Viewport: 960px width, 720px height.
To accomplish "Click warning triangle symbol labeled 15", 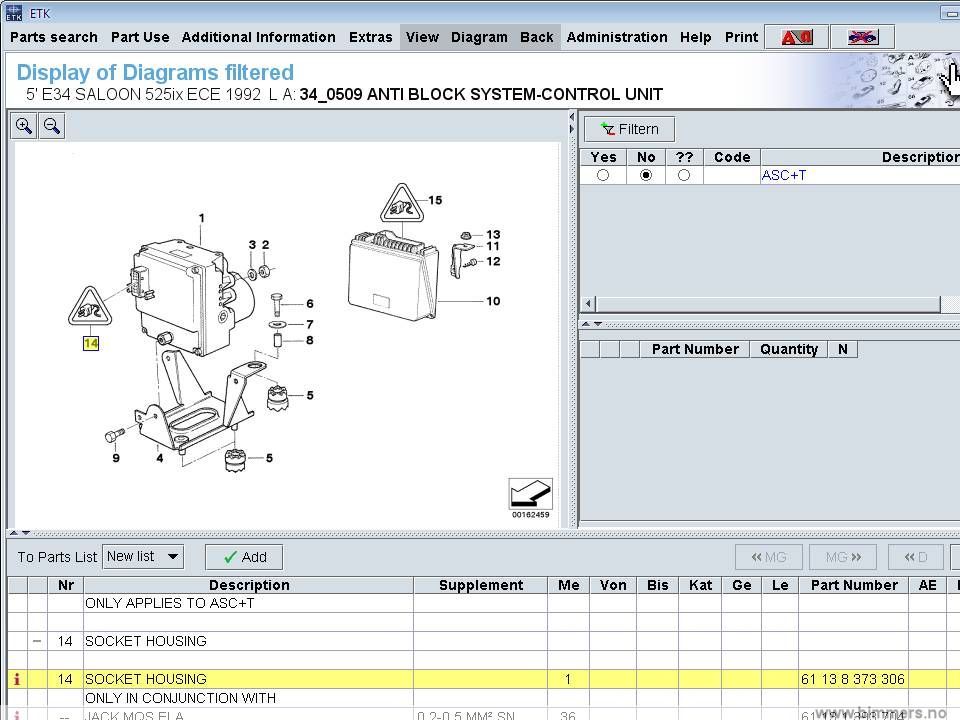I will pos(402,203).
